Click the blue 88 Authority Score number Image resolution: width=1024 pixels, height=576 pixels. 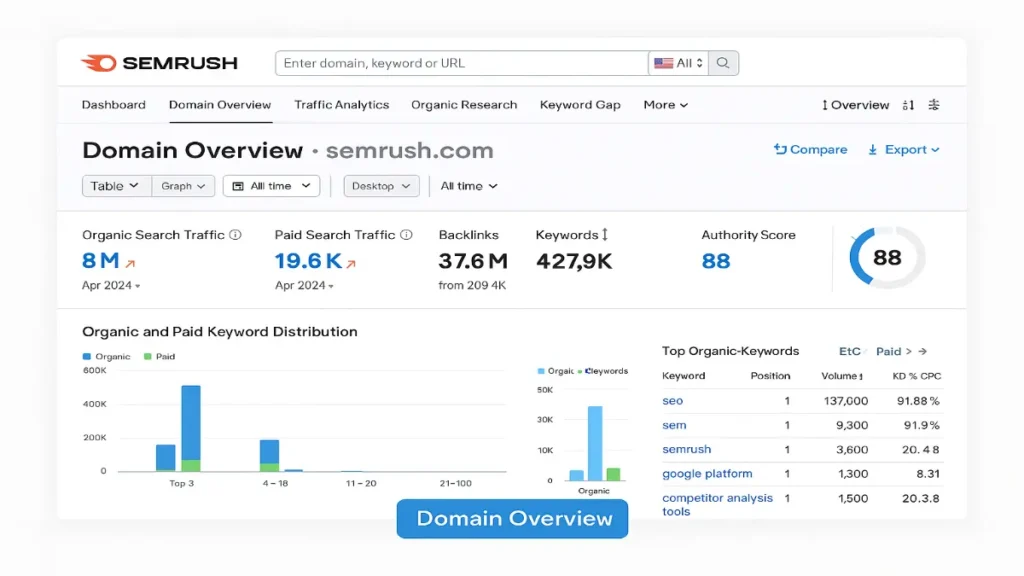pos(716,261)
